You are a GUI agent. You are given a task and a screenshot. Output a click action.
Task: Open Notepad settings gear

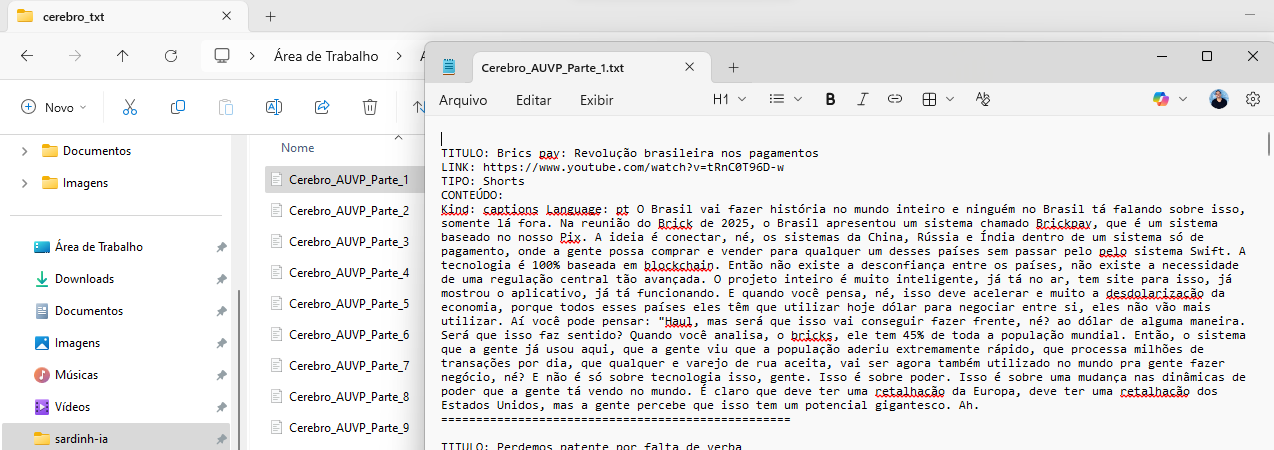1252,99
